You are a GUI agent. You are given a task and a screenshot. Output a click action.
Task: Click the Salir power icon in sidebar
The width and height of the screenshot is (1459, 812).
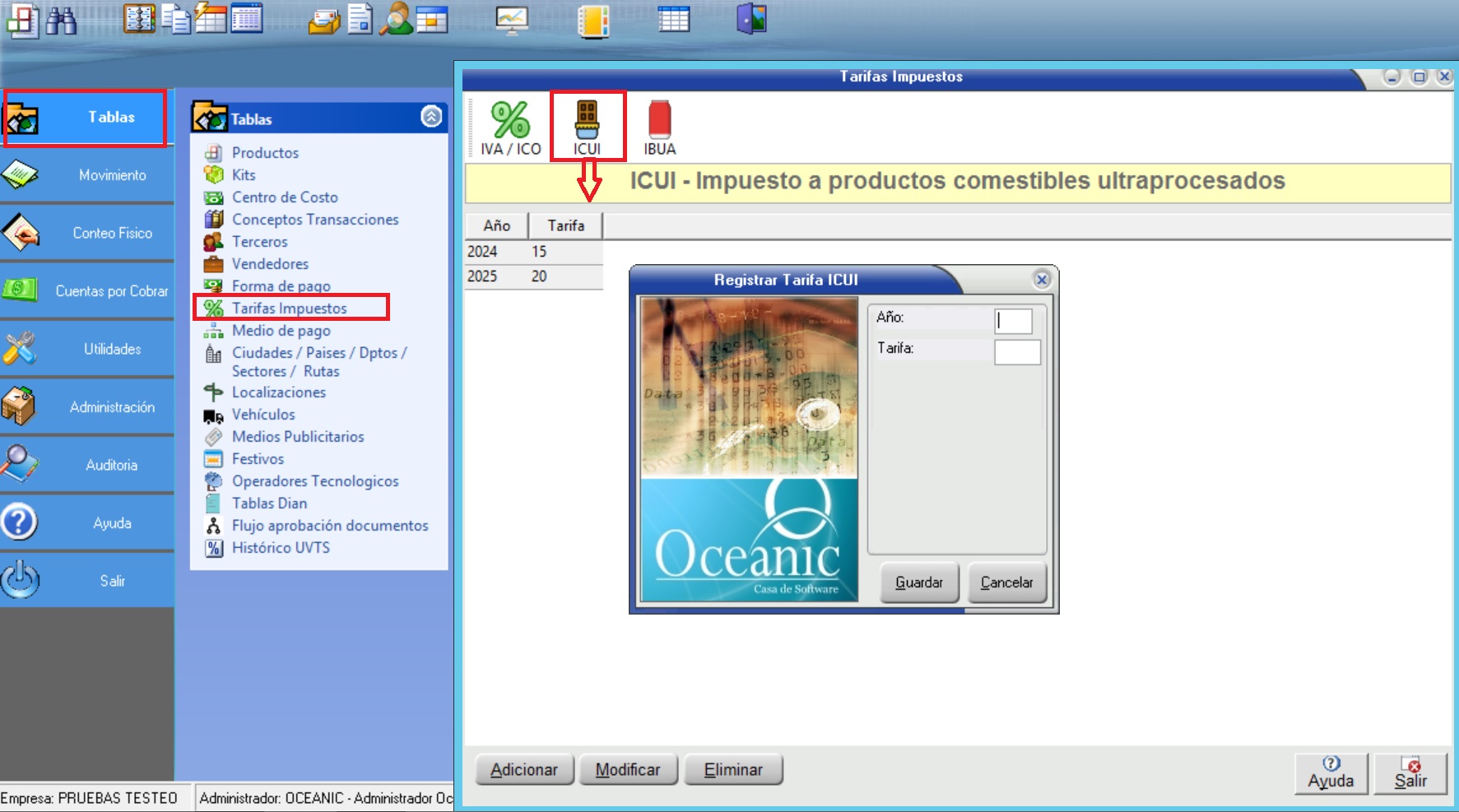(21, 580)
